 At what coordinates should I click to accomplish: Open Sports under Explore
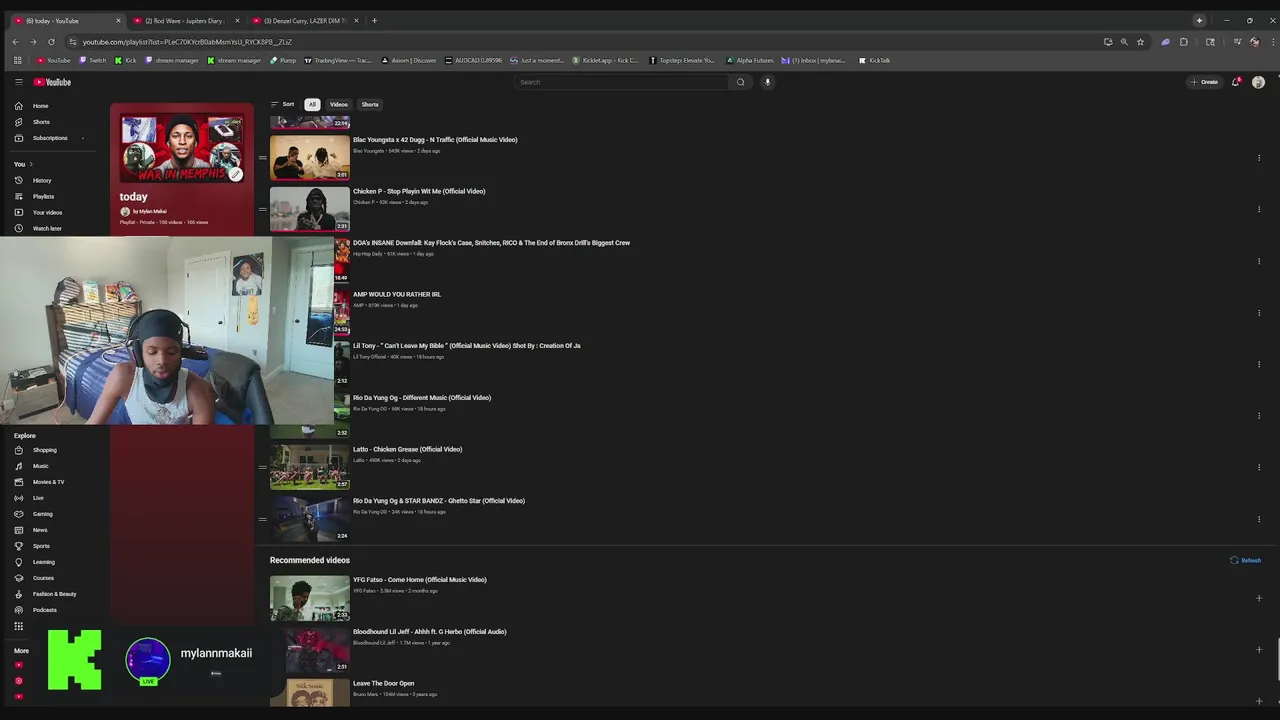pos(41,546)
